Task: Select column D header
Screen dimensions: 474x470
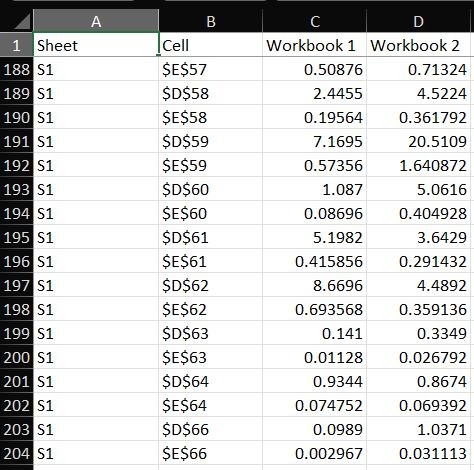Action: pyautogui.click(x=418, y=21)
